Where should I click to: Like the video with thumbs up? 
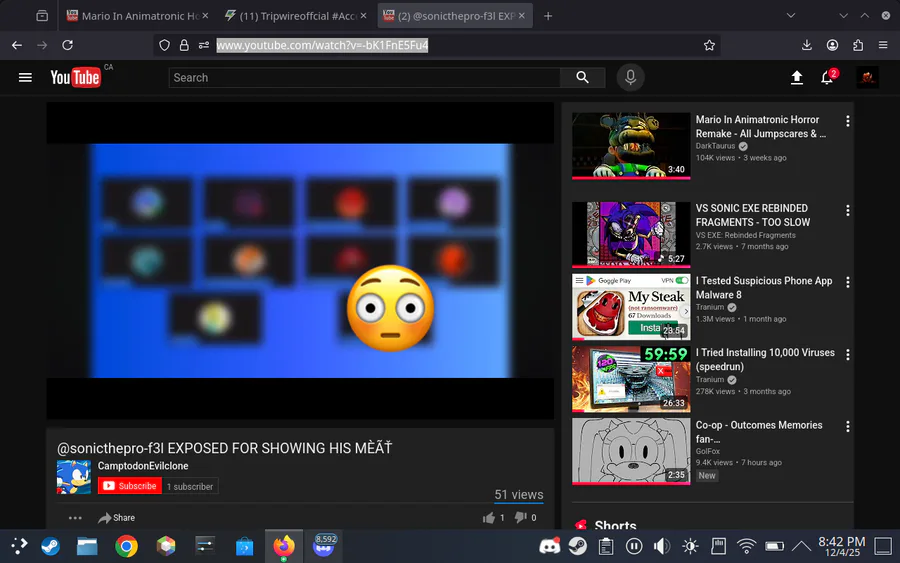tap(489, 518)
